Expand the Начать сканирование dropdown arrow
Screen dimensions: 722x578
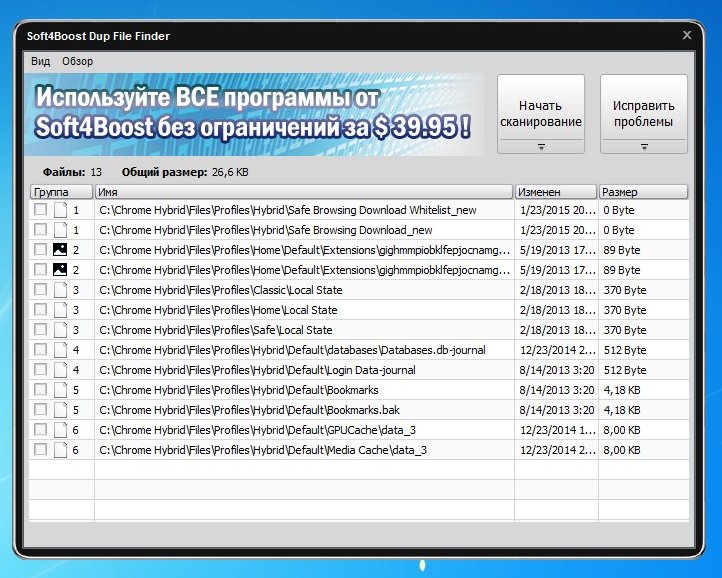(541, 146)
